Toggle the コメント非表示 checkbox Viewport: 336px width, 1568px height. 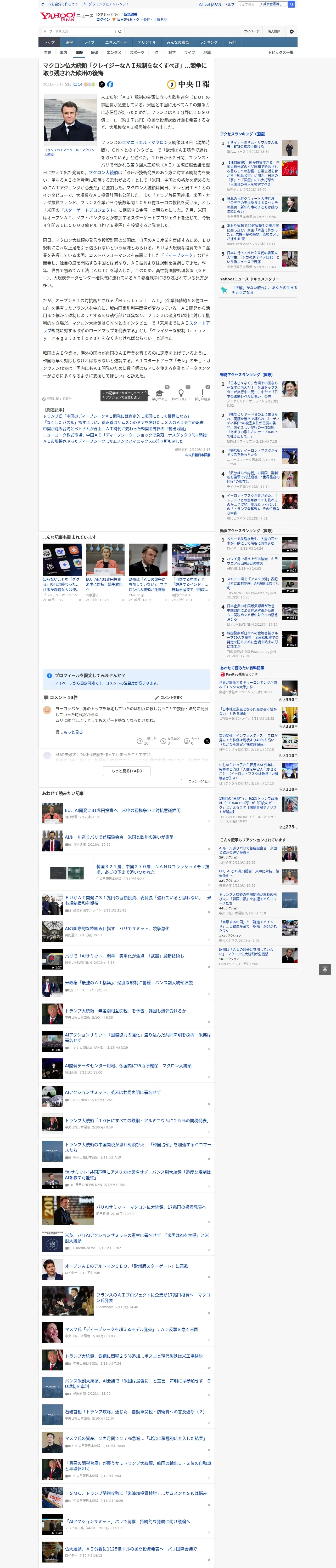tap(183, 782)
